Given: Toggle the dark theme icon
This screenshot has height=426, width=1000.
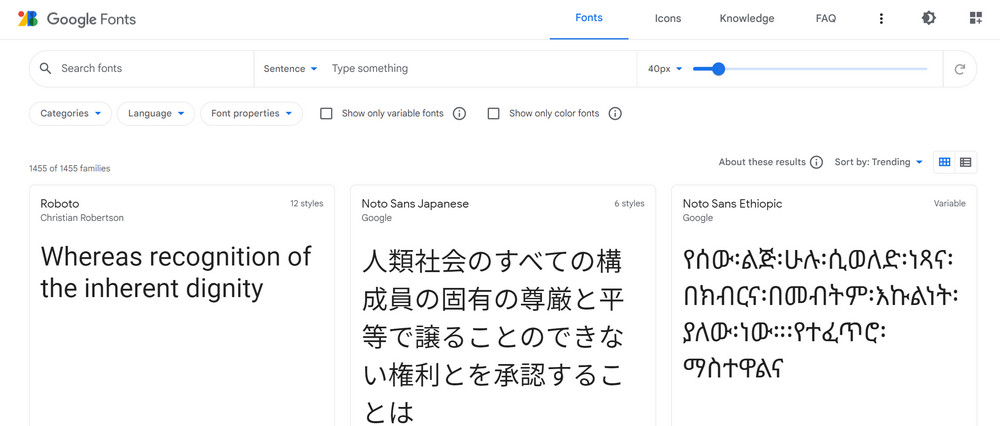Looking at the screenshot, I should 929,18.
